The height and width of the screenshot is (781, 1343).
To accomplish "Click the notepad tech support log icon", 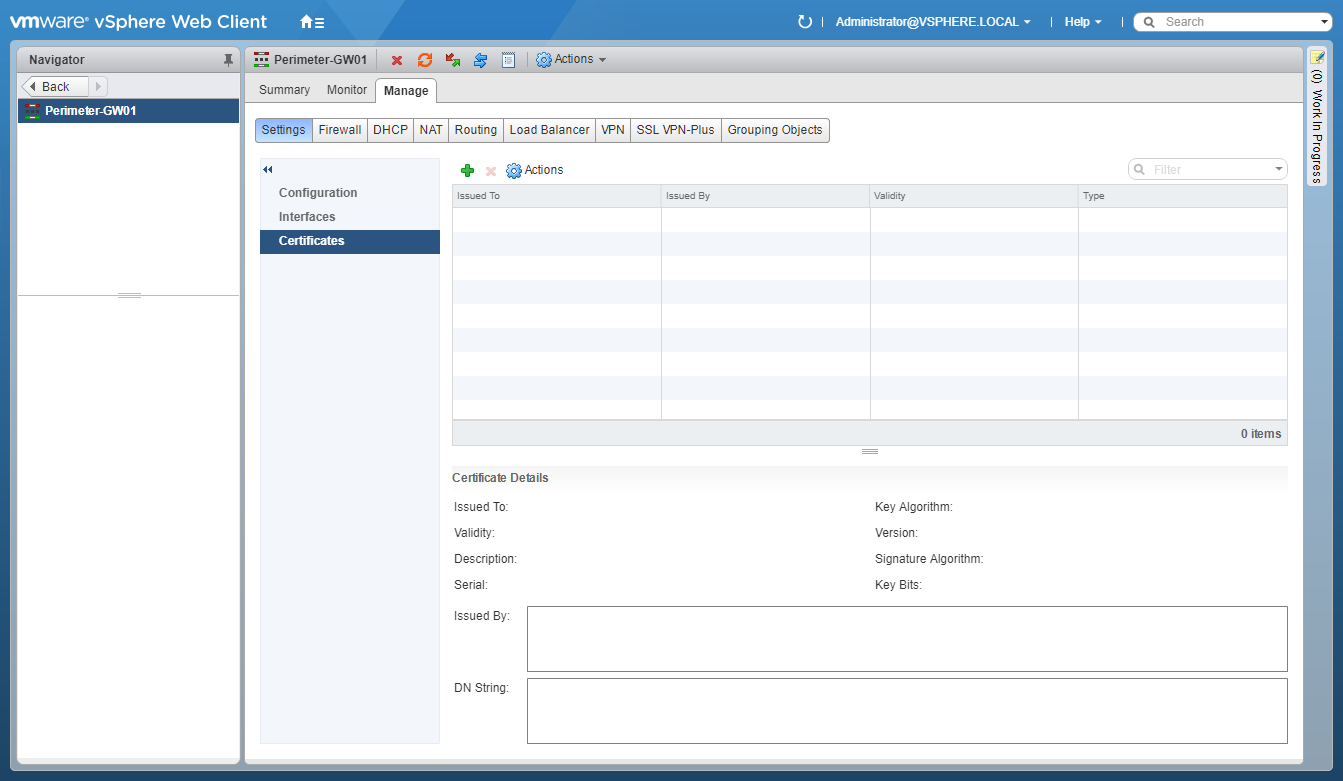I will point(508,60).
